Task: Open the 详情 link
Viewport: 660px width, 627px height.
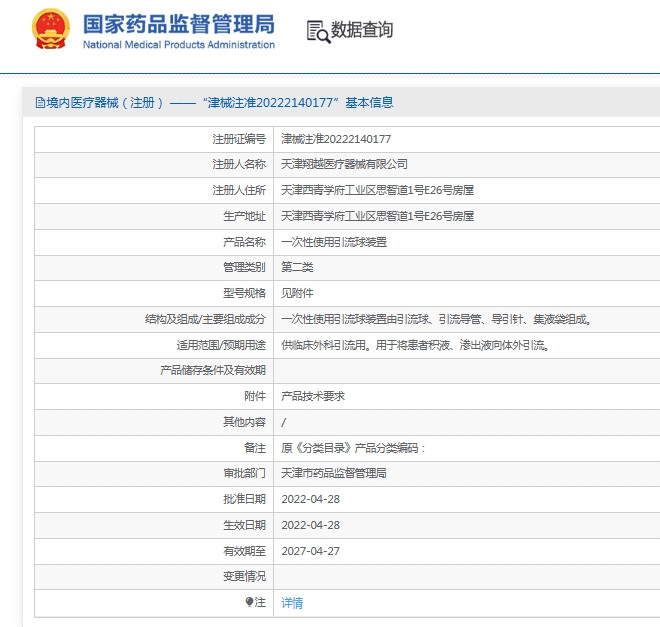Action: [x=292, y=603]
